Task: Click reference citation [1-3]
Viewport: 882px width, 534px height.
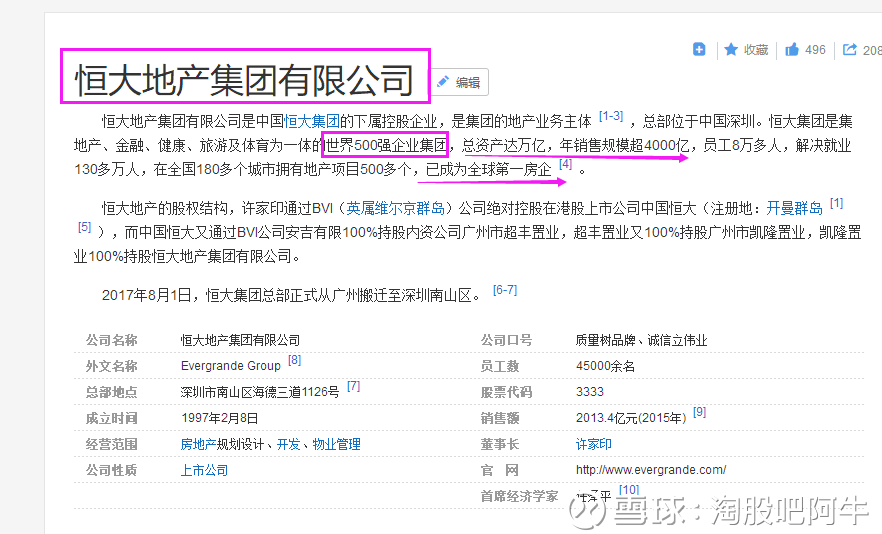Action: pyautogui.click(x=611, y=116)
